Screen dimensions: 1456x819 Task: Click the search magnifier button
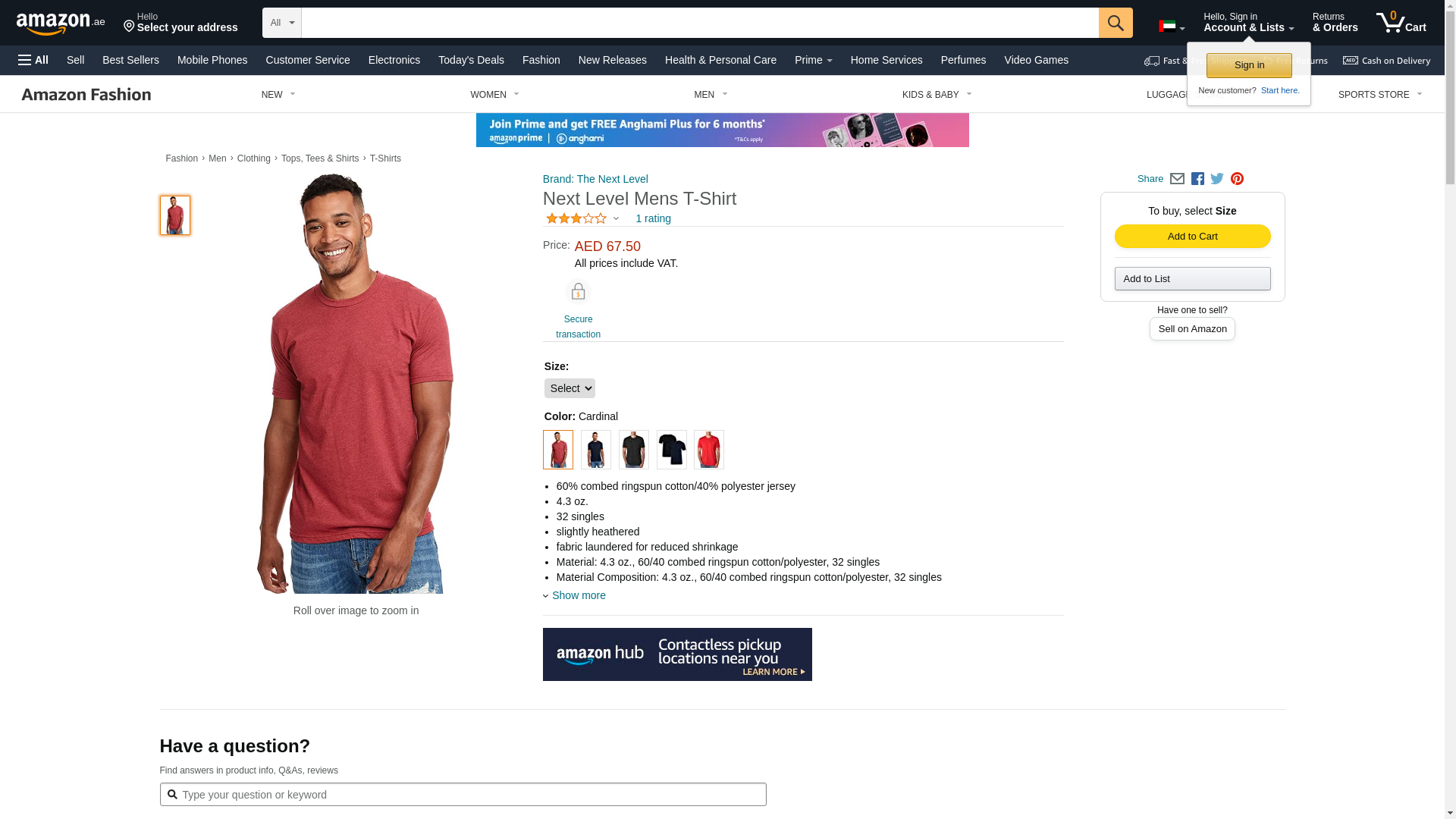[1115, 23]
